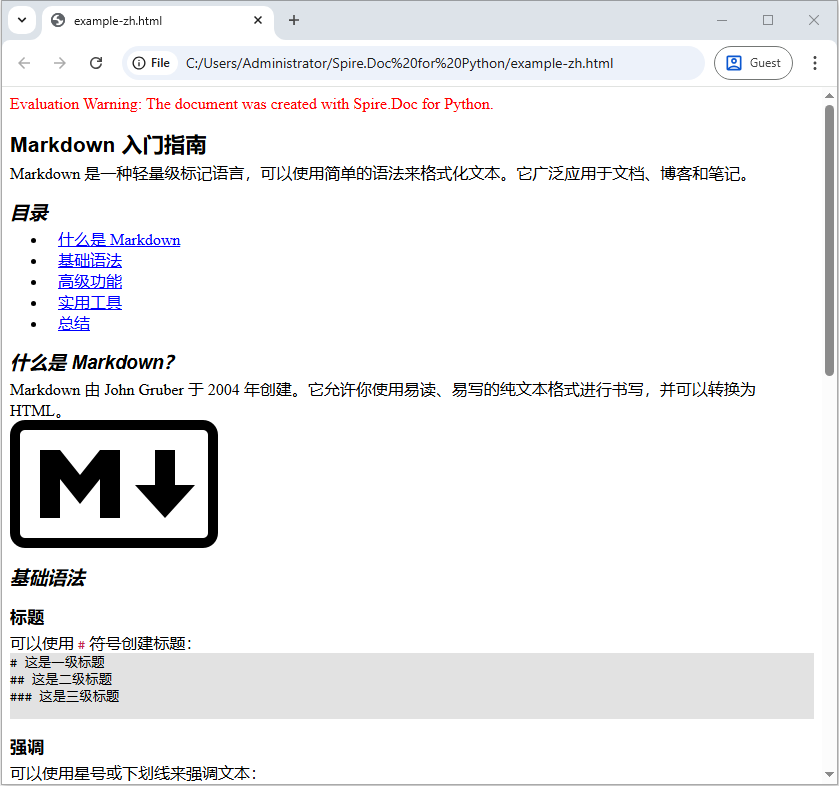
Task: Click the File site info icon
Action: (150, 63)
